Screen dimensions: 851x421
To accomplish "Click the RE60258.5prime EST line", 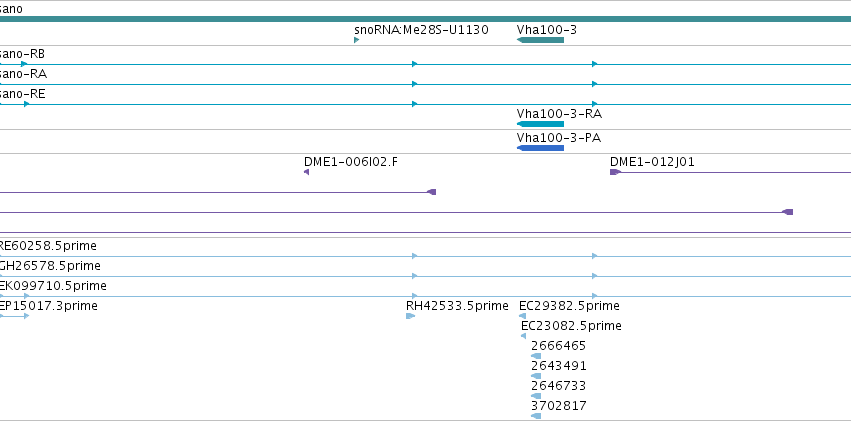I will [x=426, y=256].
